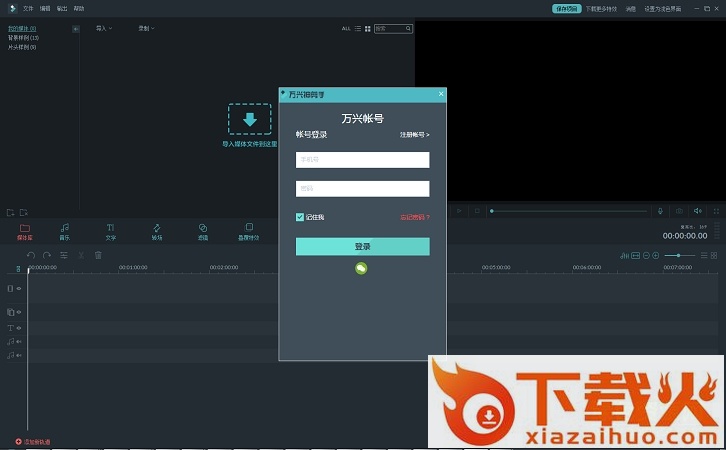
Task: Open the 文件 file menu
Action: pyautogui.click(x=28, y=8)
